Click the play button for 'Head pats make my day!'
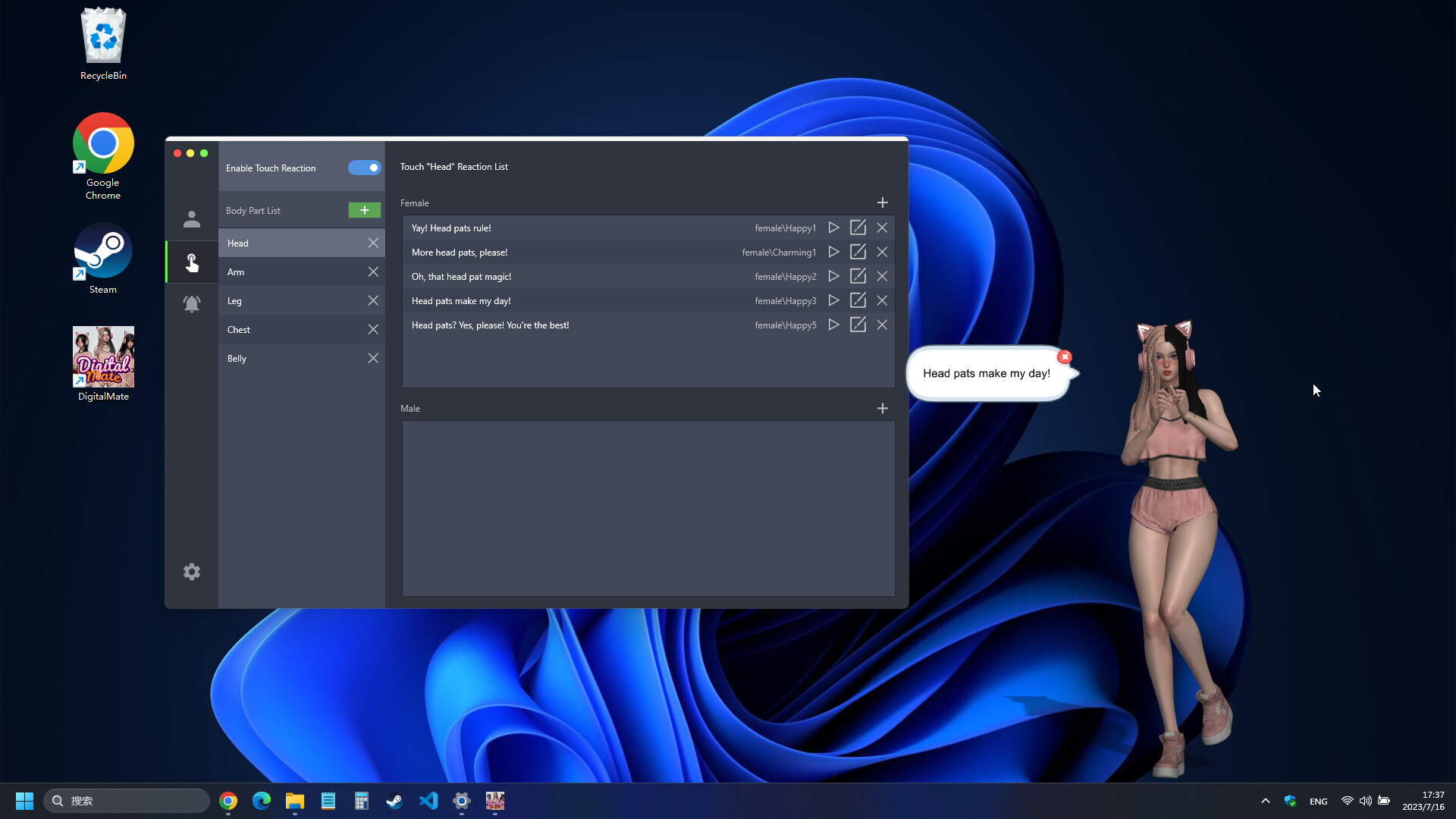 tap(833, 300)
